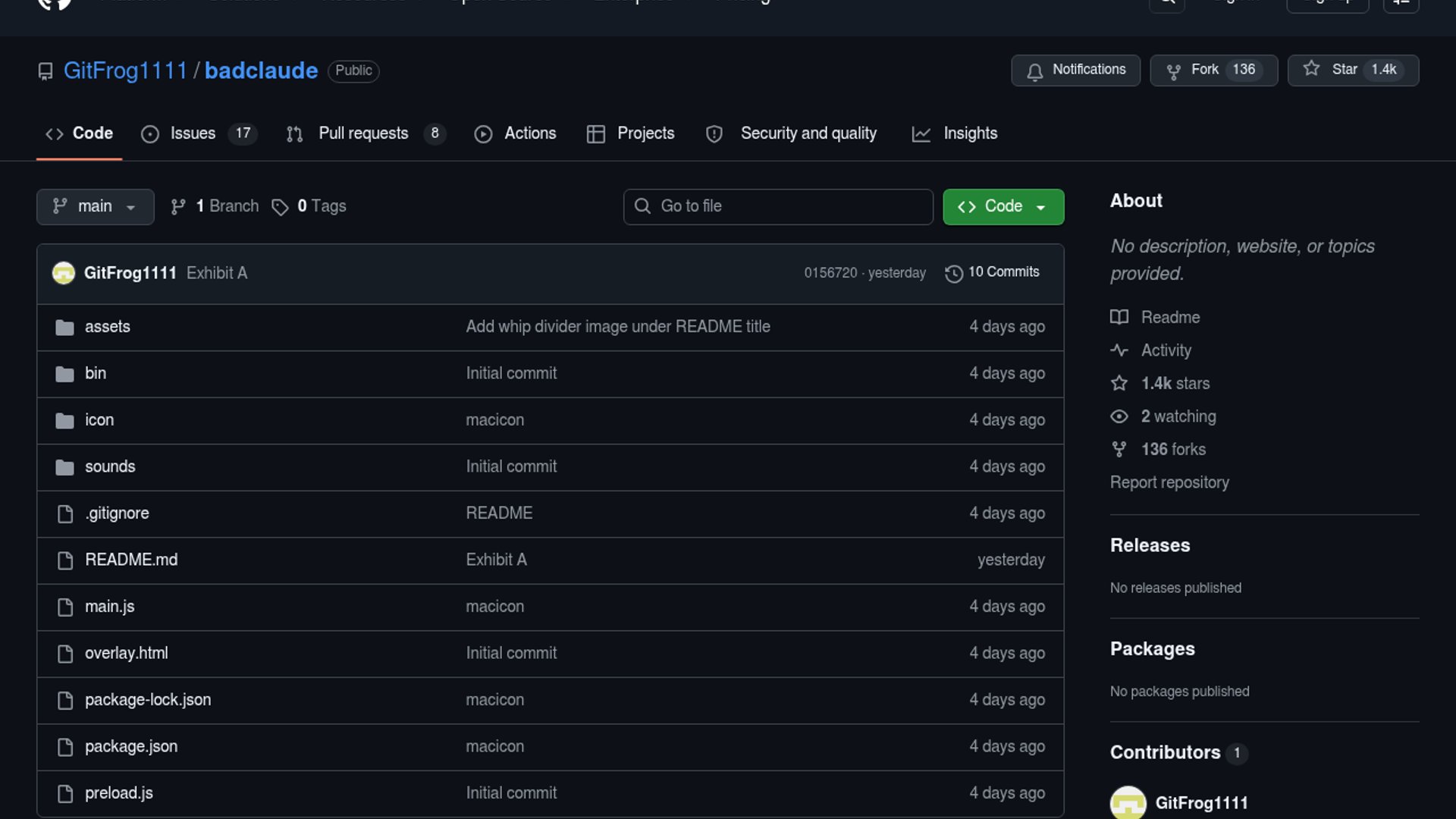Switch to the Issues tab
The width and height of the screenshot is (1456, 819).
[x=193, y=133]
